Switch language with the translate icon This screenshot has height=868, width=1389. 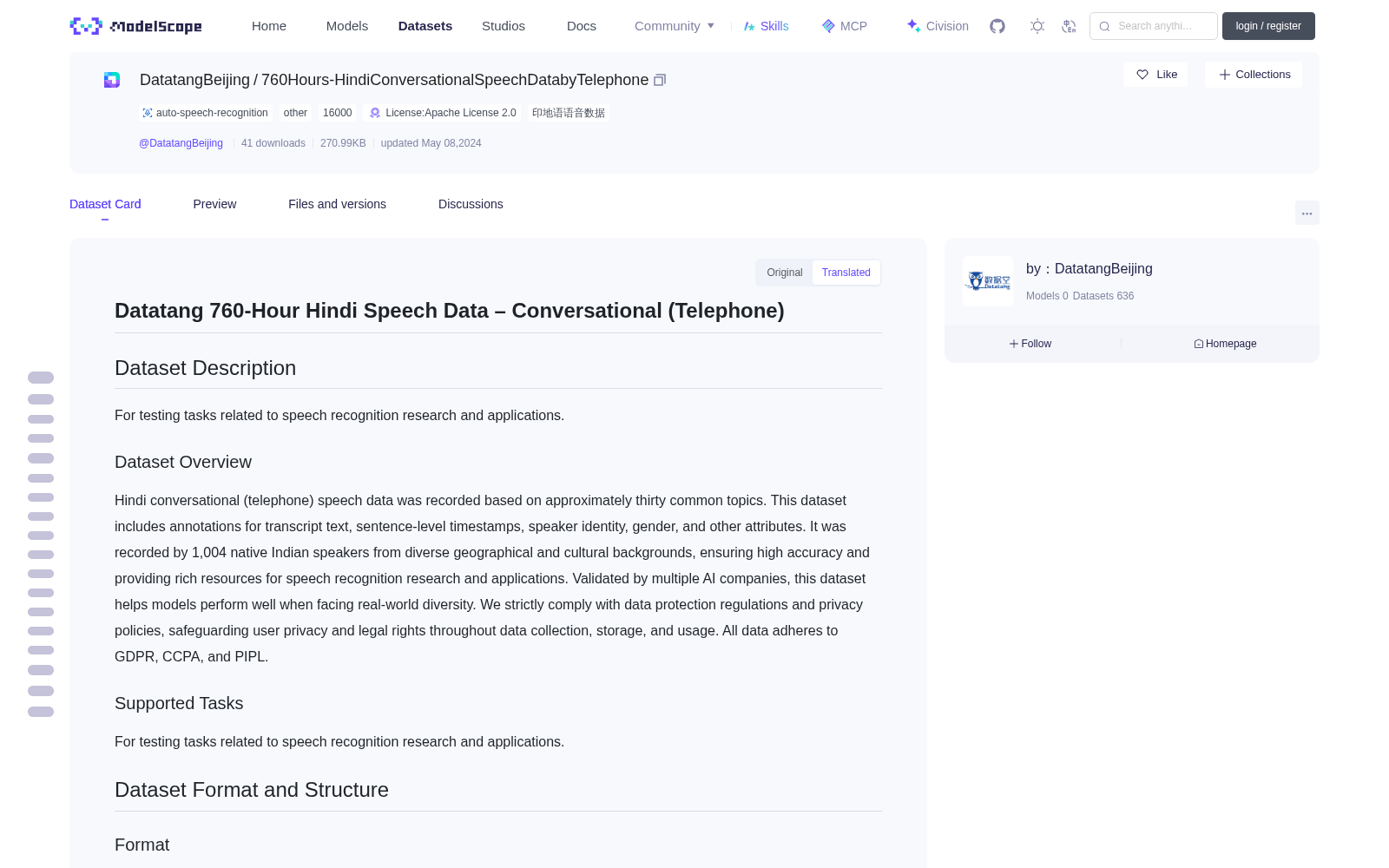point(1069,26)
